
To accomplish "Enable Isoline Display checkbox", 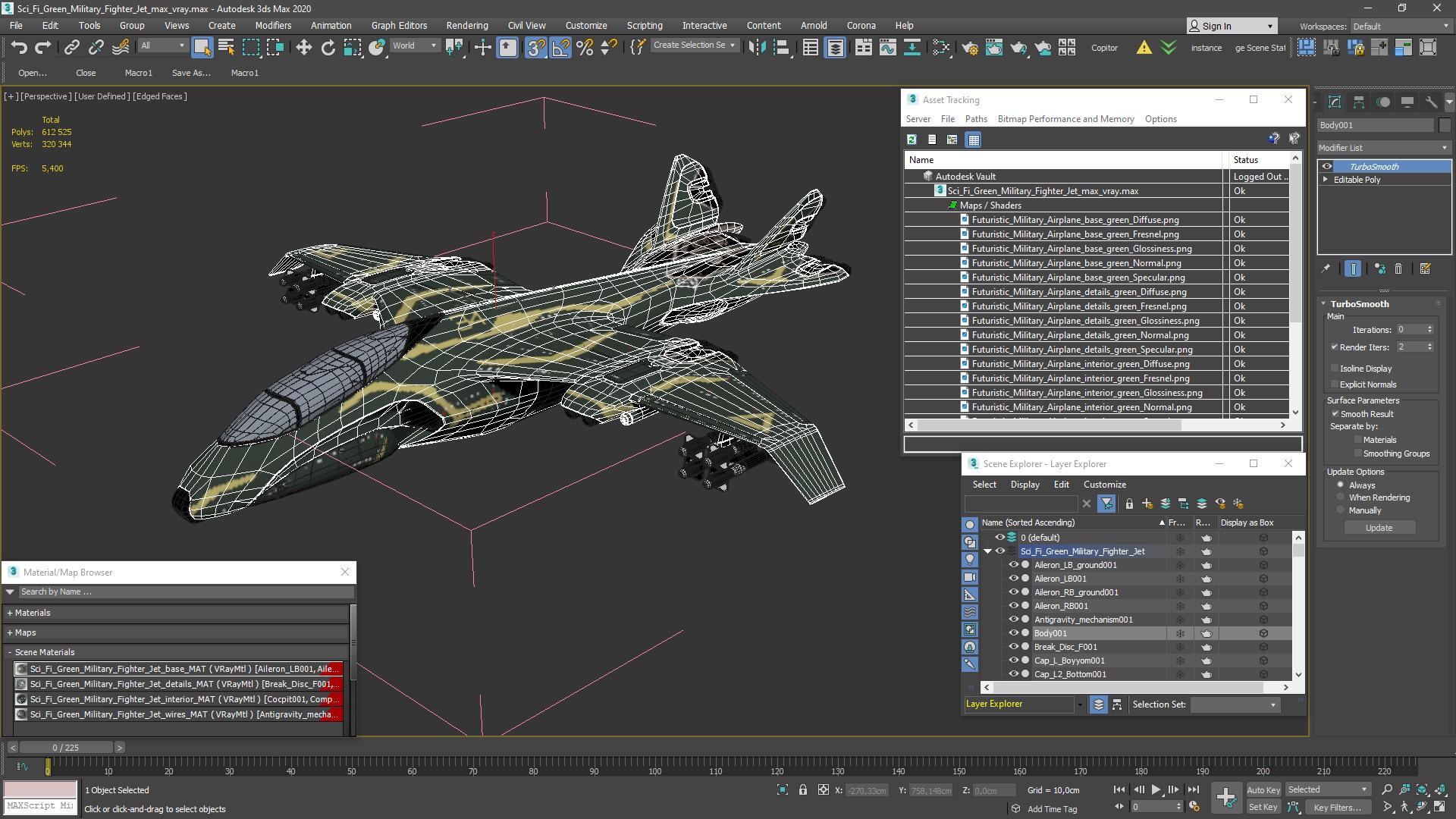I will (x=1335, y=369).
